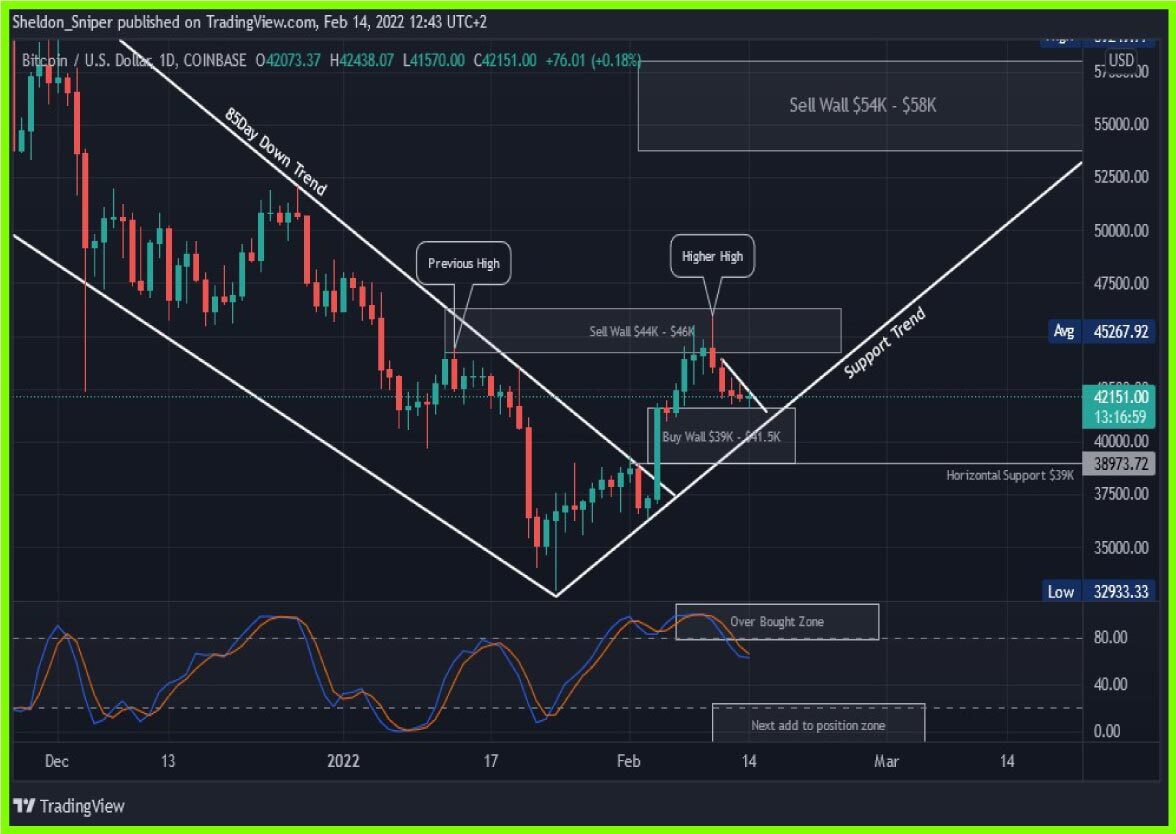Click the Mar label on time axis
Viewport: 1176px width, 834px height.
886,761
